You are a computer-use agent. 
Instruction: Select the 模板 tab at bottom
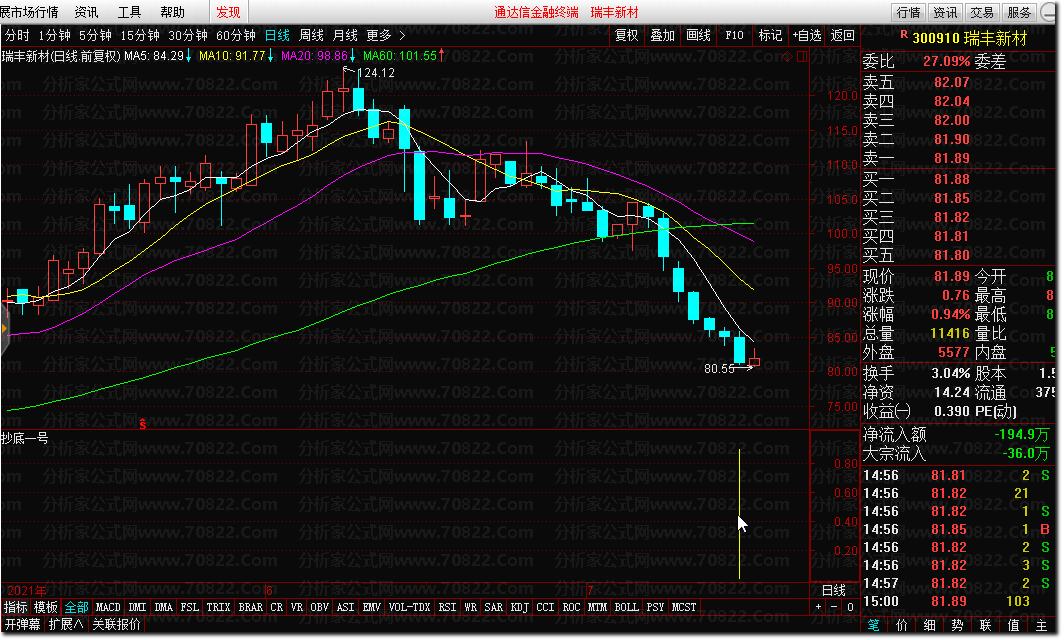tap(46, 607)
